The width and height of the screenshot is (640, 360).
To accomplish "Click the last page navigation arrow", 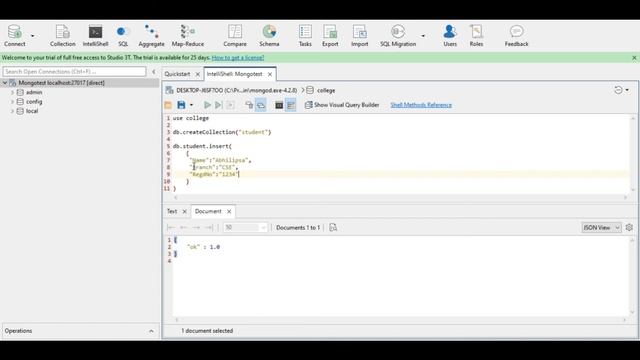I will 209,227.
